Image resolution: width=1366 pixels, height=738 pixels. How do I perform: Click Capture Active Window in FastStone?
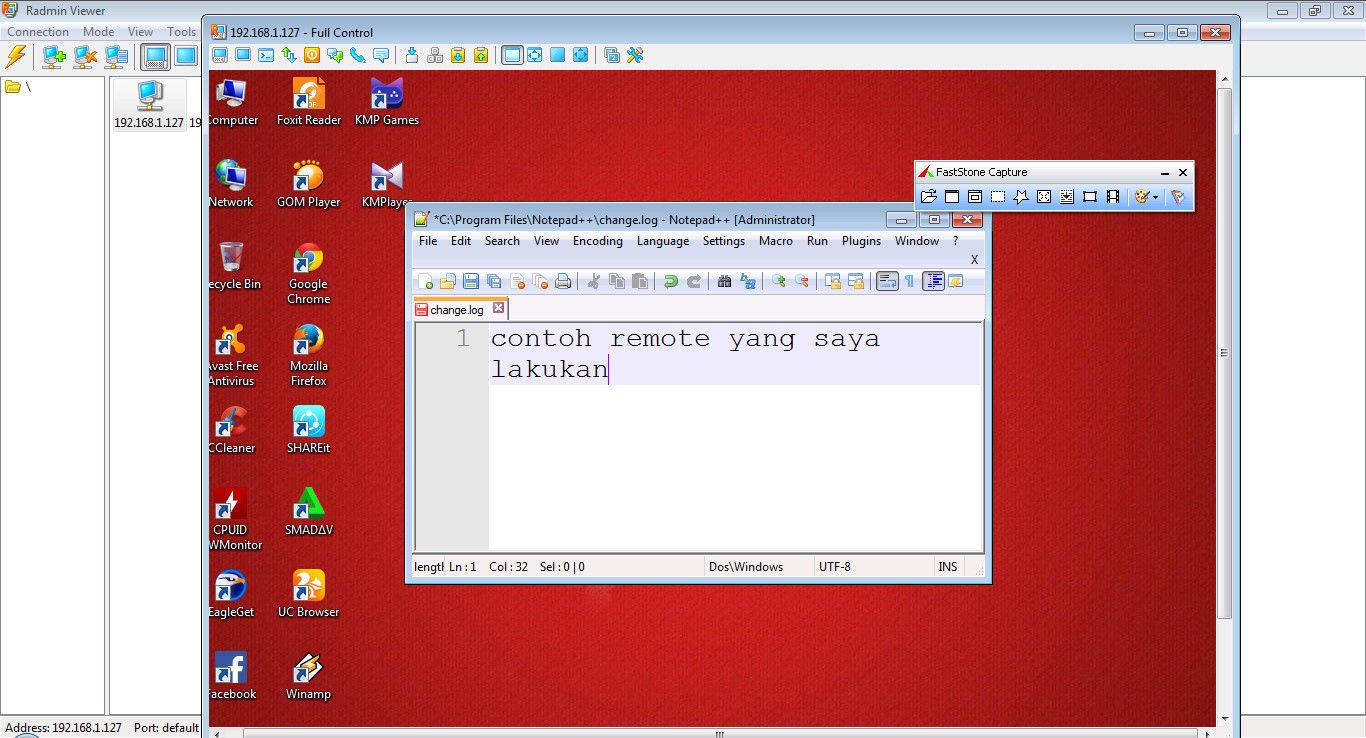pos(952,197)
